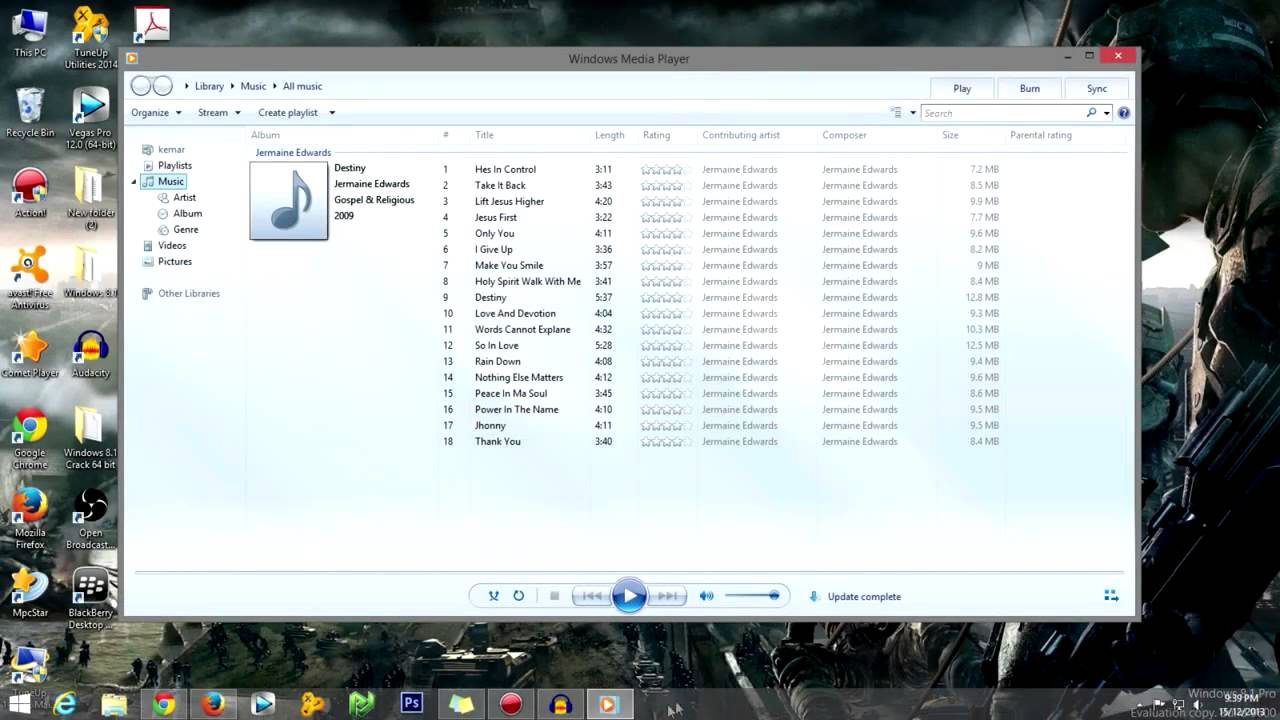
Task: Open the Burn tab
Action: point(1029,88)
